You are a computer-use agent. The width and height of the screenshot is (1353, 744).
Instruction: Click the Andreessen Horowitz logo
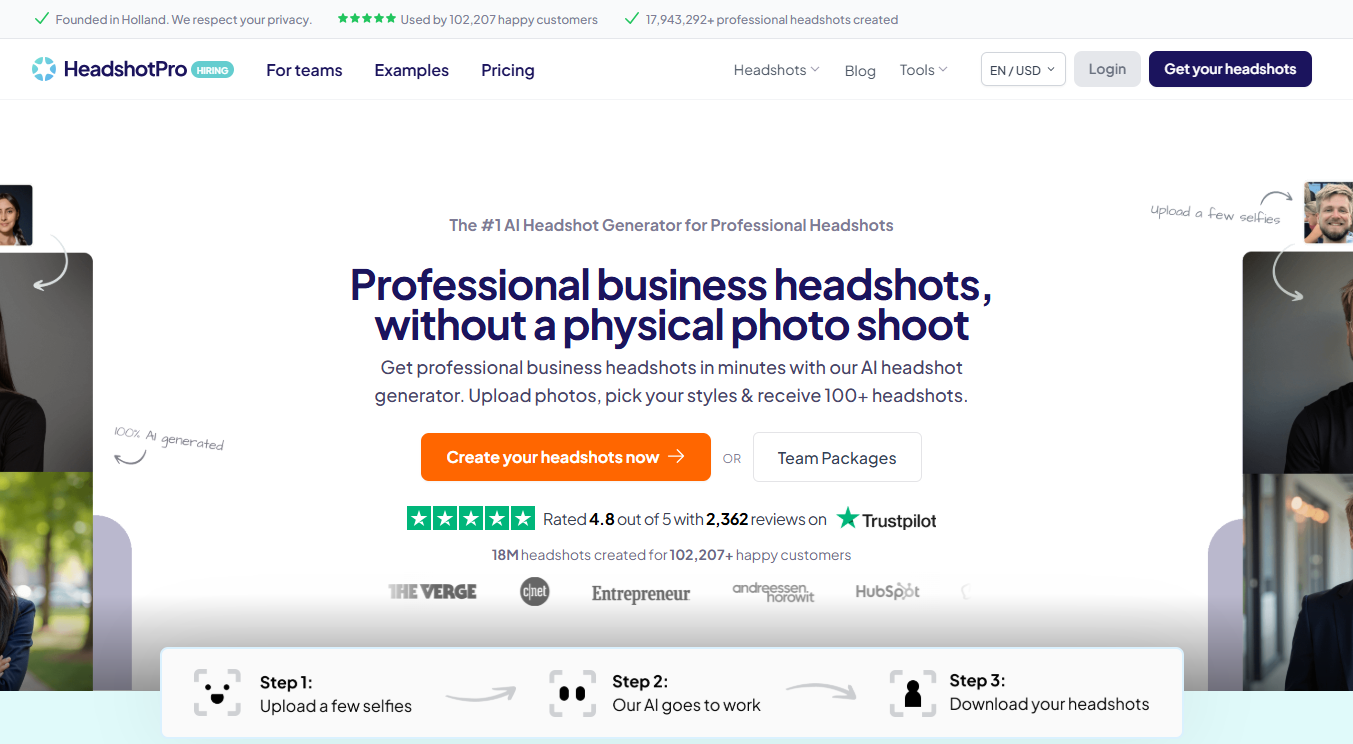pyautogui.click(x=773, y=592)
